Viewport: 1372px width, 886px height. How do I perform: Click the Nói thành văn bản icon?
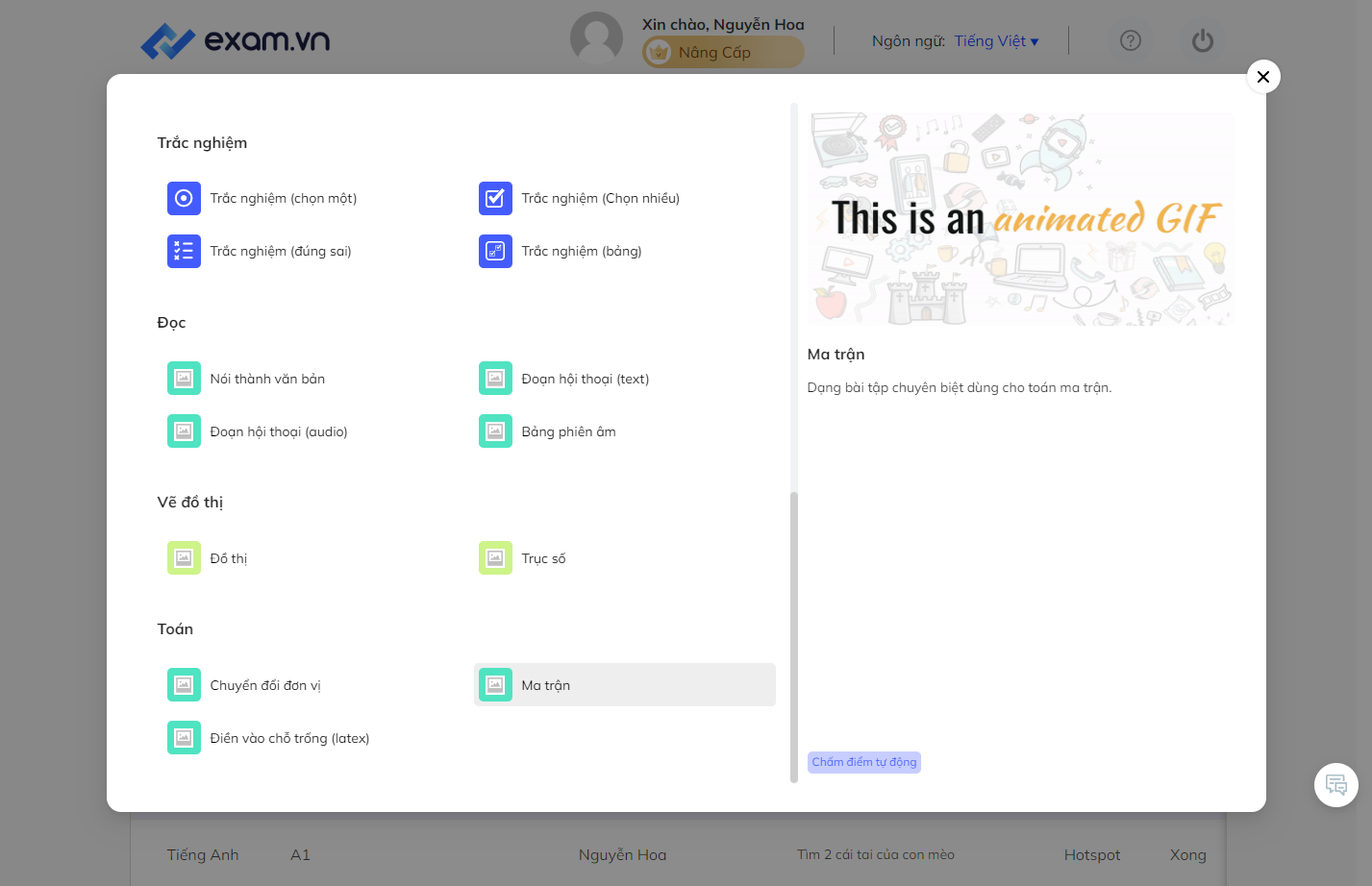184,379
